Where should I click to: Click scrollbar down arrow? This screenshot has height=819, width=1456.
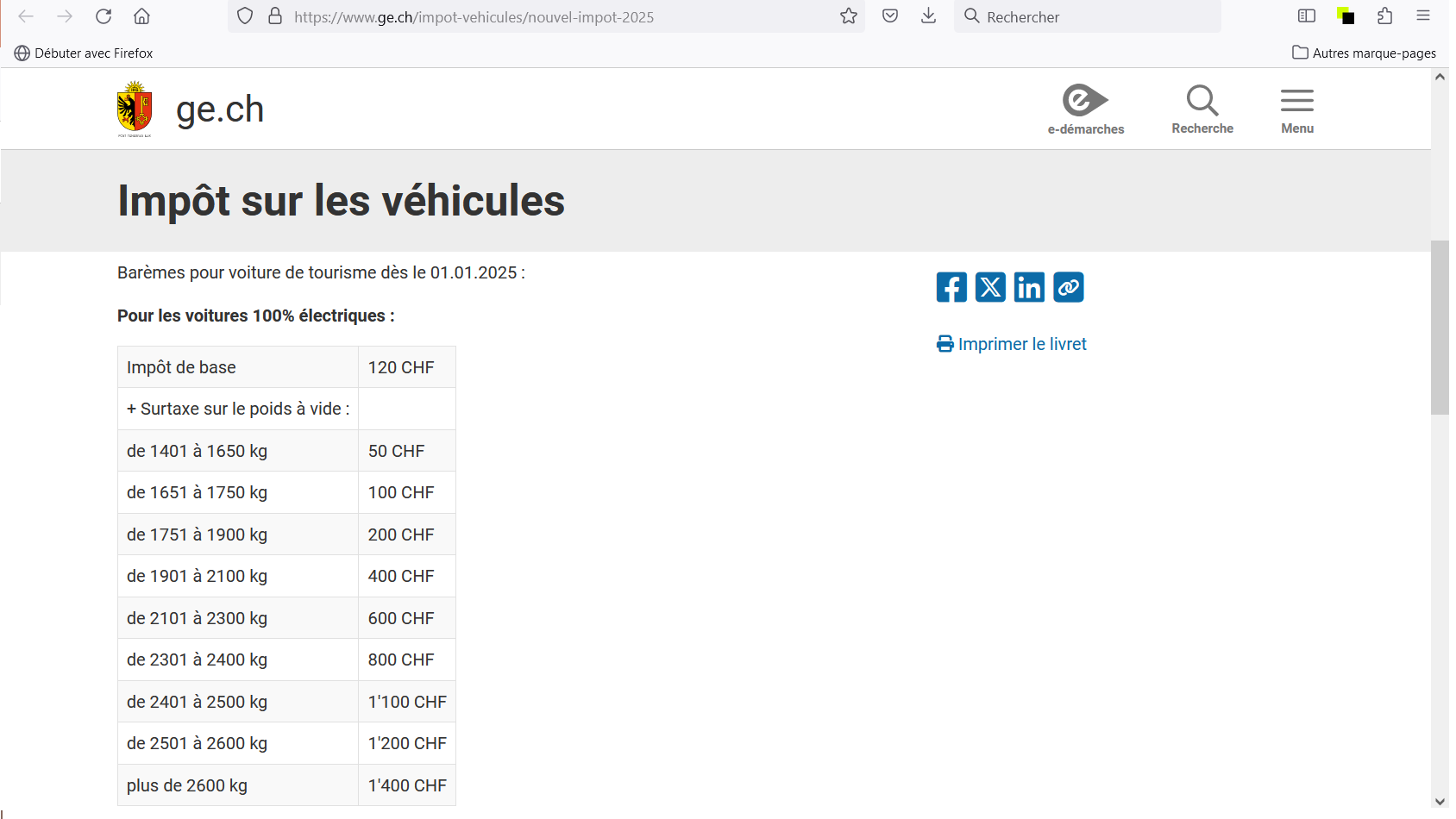tap(1440, 802)
